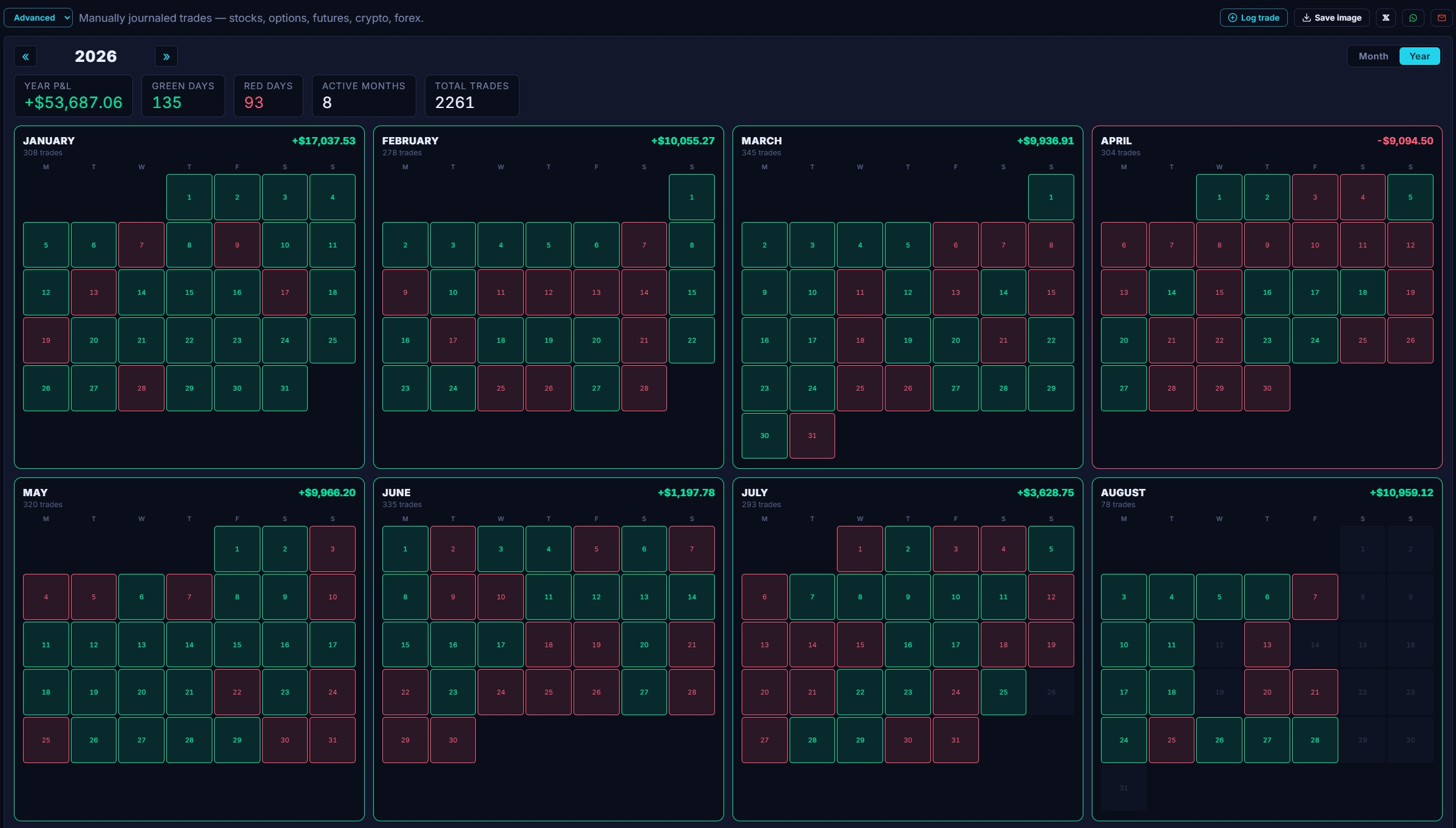Click August's +$10,959.12 total
The height and width of the screenshot is (828, 1456).
click(1401, 493)
